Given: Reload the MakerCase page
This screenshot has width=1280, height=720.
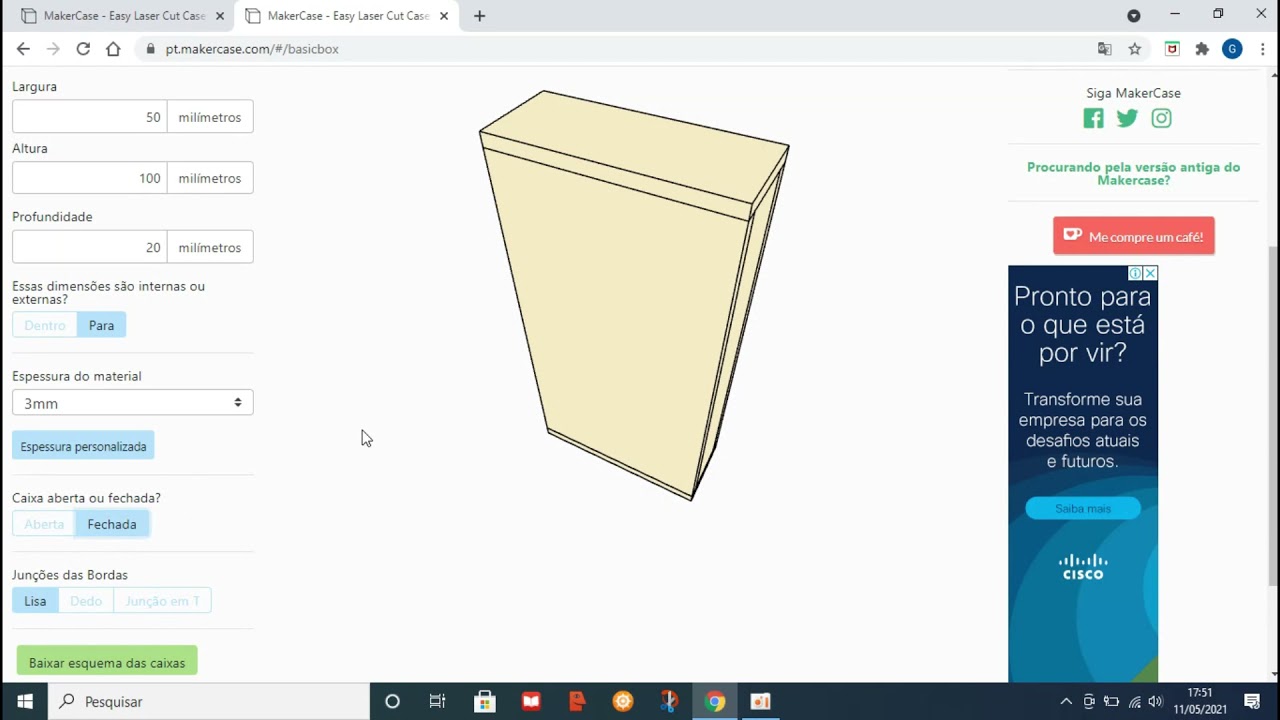Looking at the screenshot, I should [83, 49].
